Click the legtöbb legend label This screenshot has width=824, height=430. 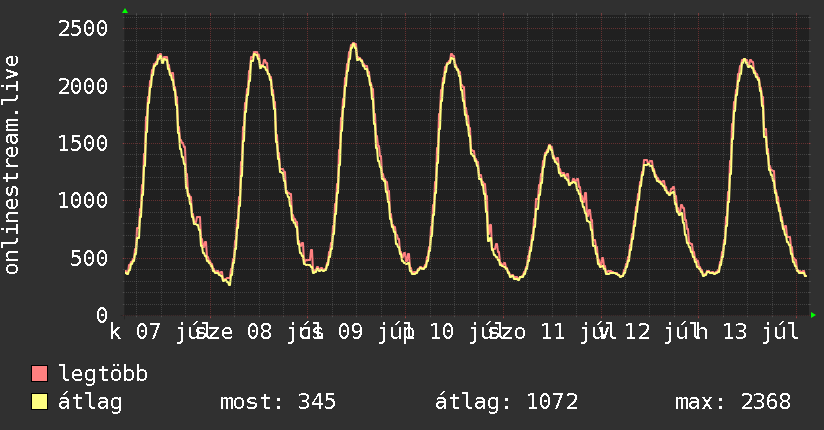(103, 373)
